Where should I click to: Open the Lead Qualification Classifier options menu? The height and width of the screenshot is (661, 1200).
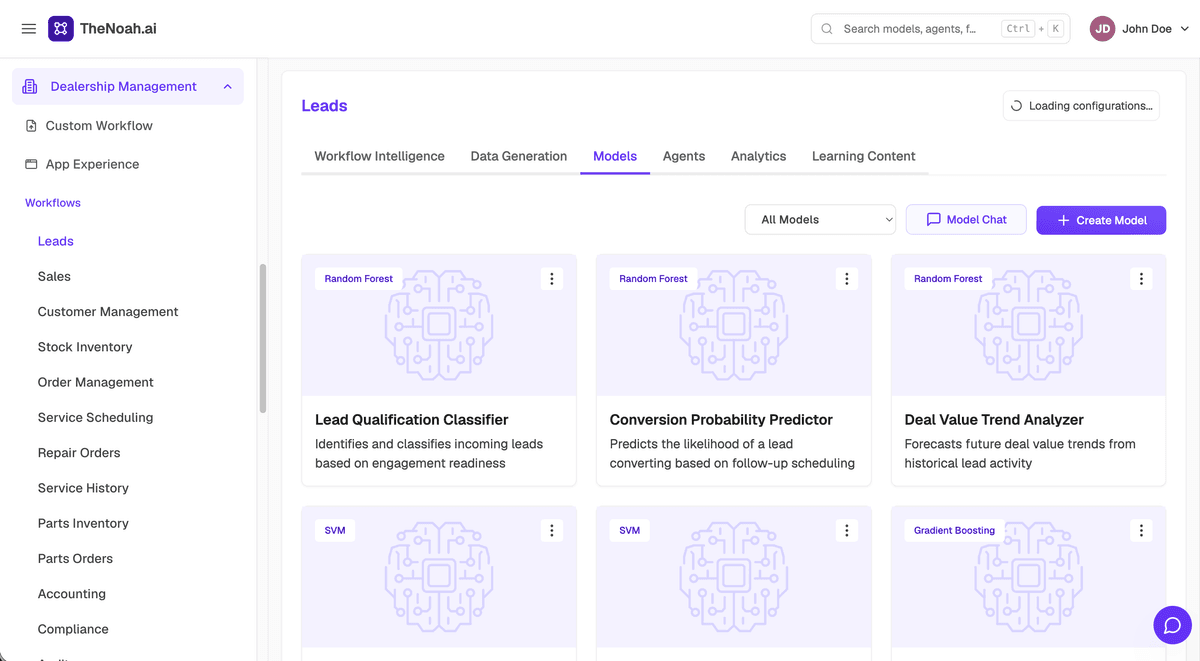click(552, 279)
